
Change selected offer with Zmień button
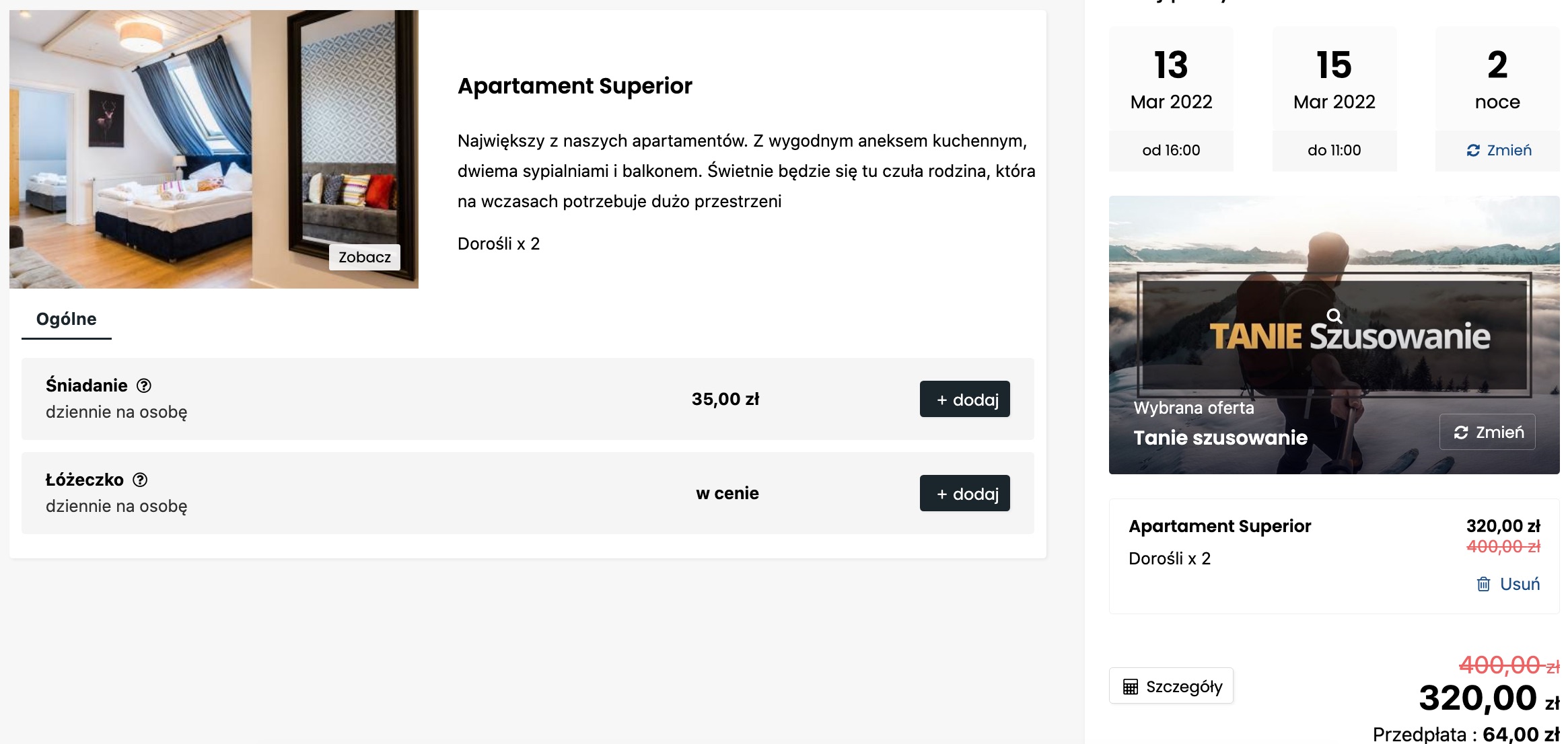click(x=1487, y=432)
